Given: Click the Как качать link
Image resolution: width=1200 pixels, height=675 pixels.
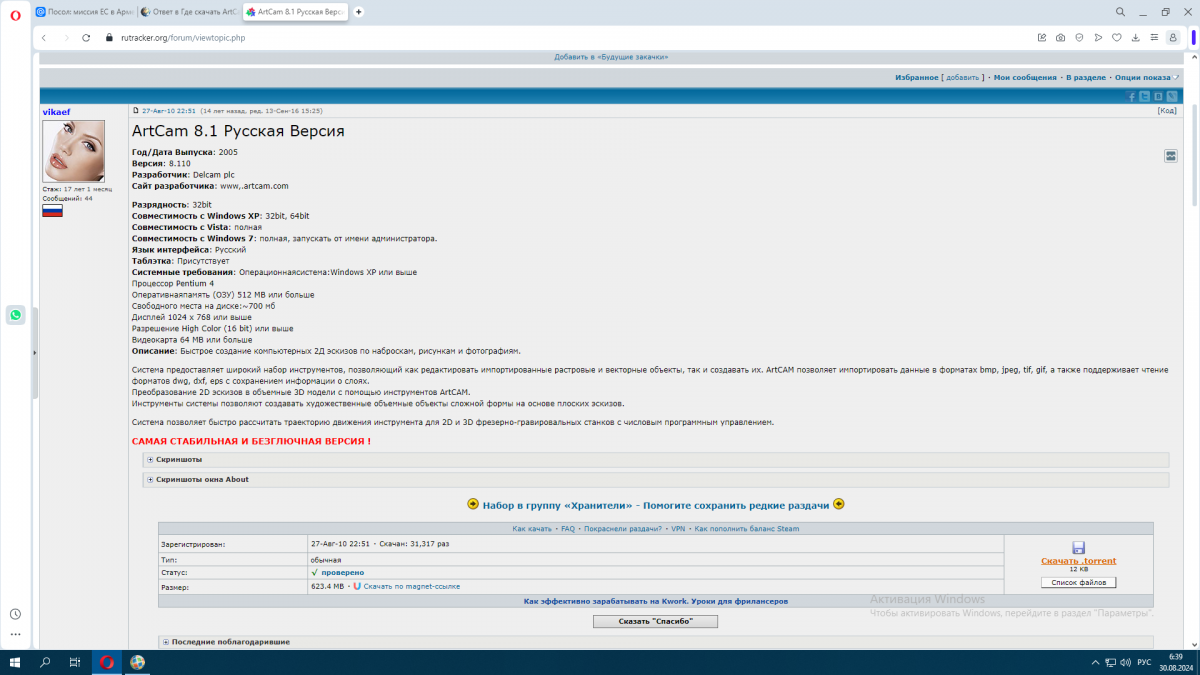Looking at the screenshot, I should pos(532,528).
